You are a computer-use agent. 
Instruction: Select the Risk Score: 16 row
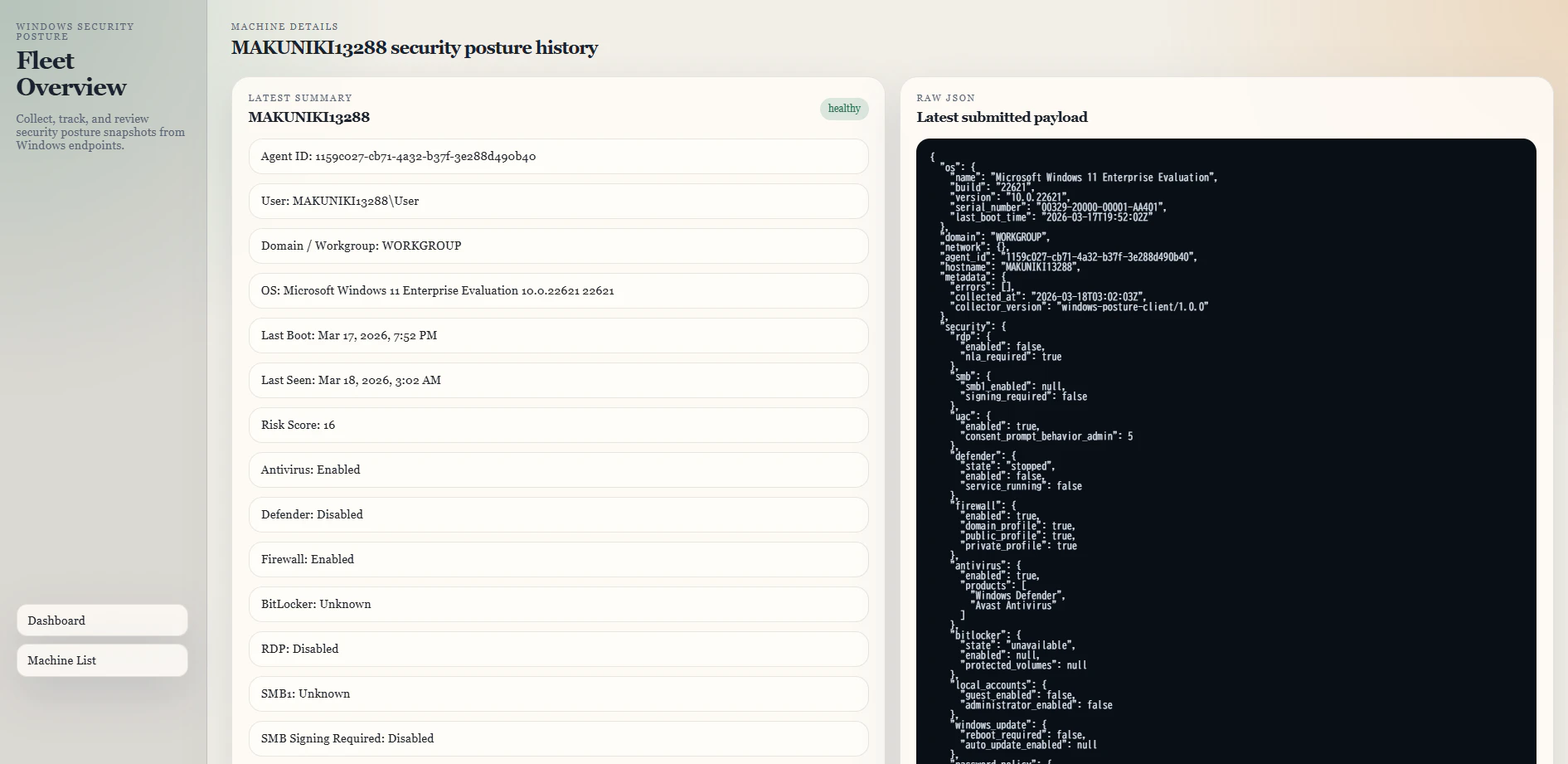tap(558, 426)
